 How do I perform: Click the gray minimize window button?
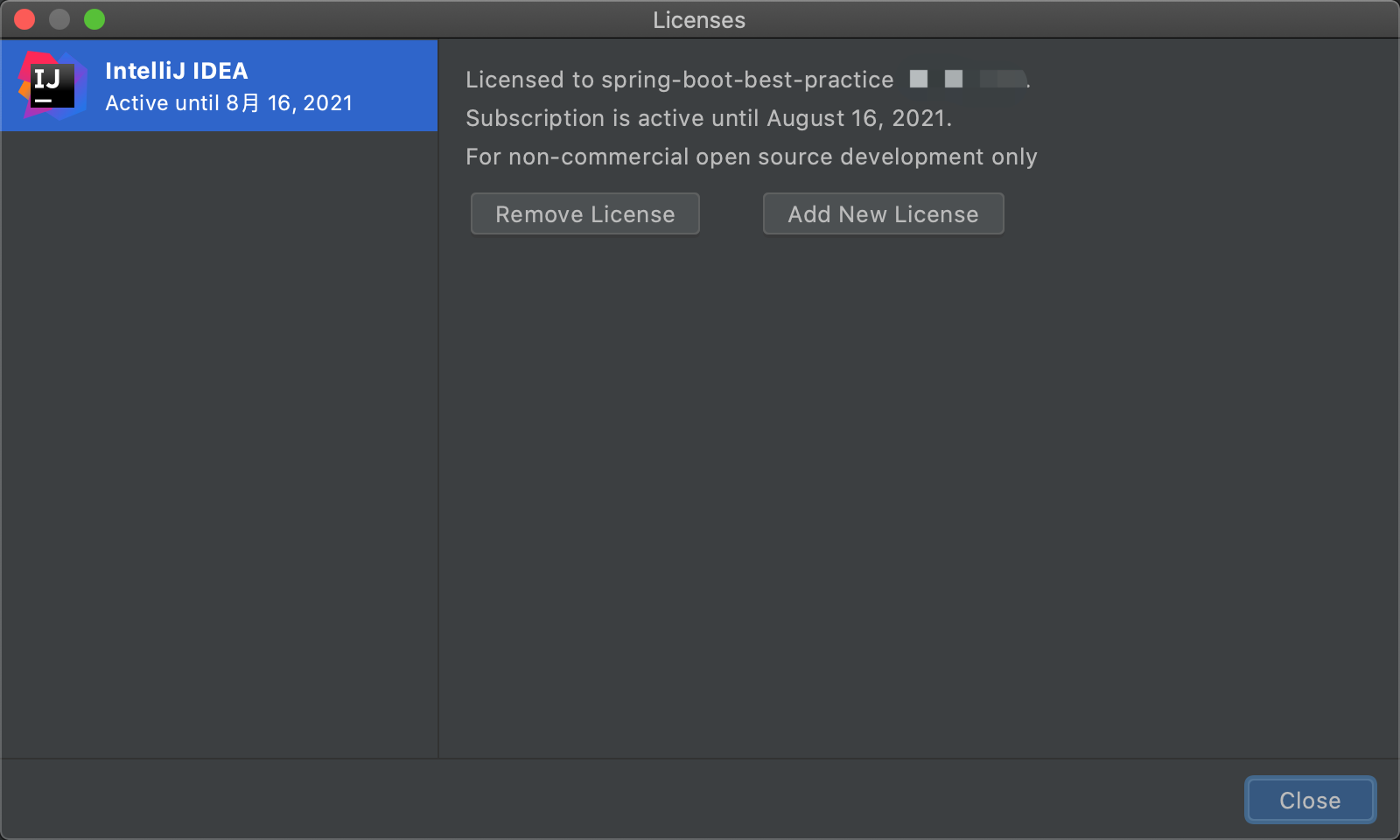(x=59, y=19)
